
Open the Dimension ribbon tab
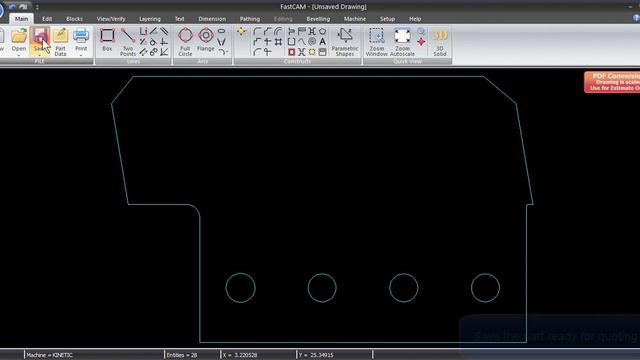tap(212, 19)
